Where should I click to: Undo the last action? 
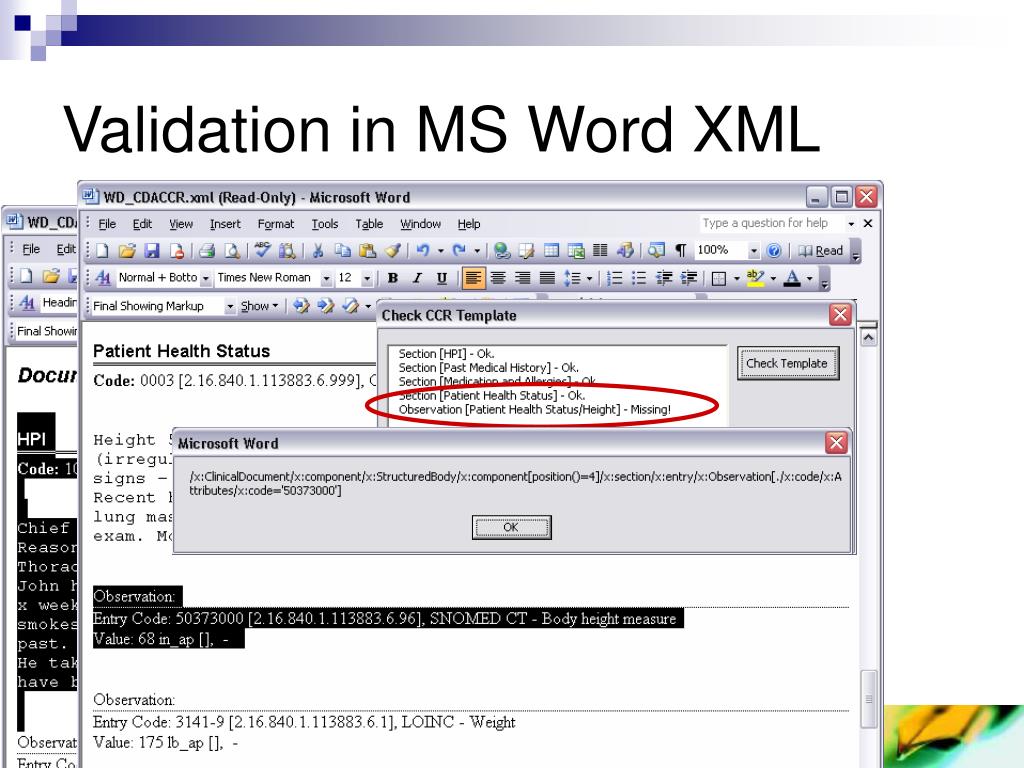423,251
